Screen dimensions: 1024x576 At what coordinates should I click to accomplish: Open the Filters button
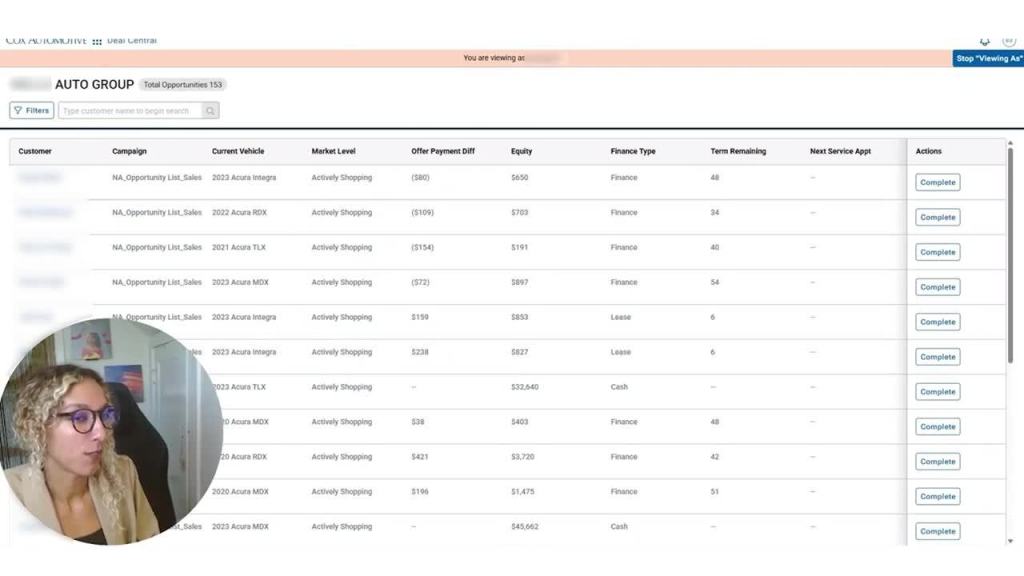[31, 111]
